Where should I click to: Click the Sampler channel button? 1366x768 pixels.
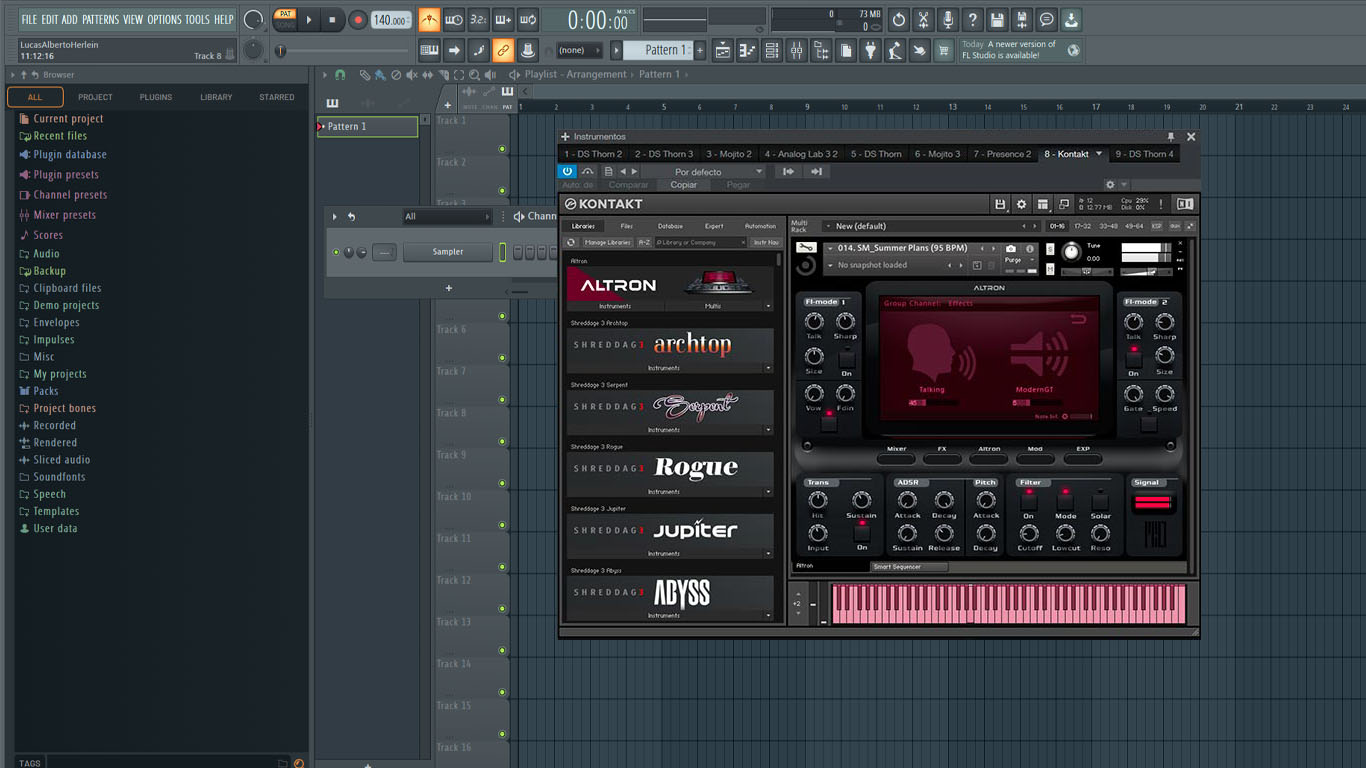(x=448, y=252)
